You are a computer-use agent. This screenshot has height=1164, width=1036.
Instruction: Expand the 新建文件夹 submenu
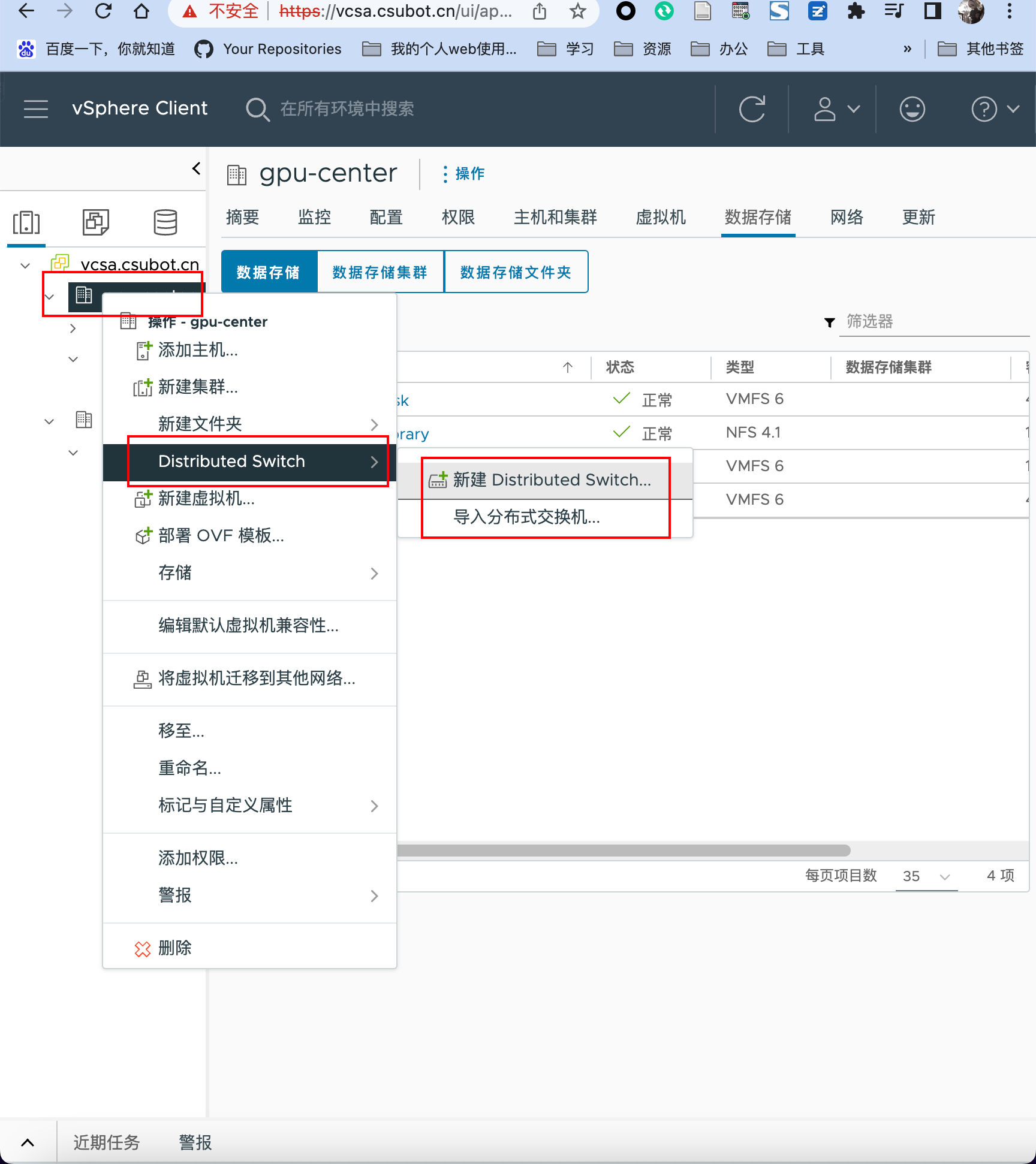click(249, 424)
